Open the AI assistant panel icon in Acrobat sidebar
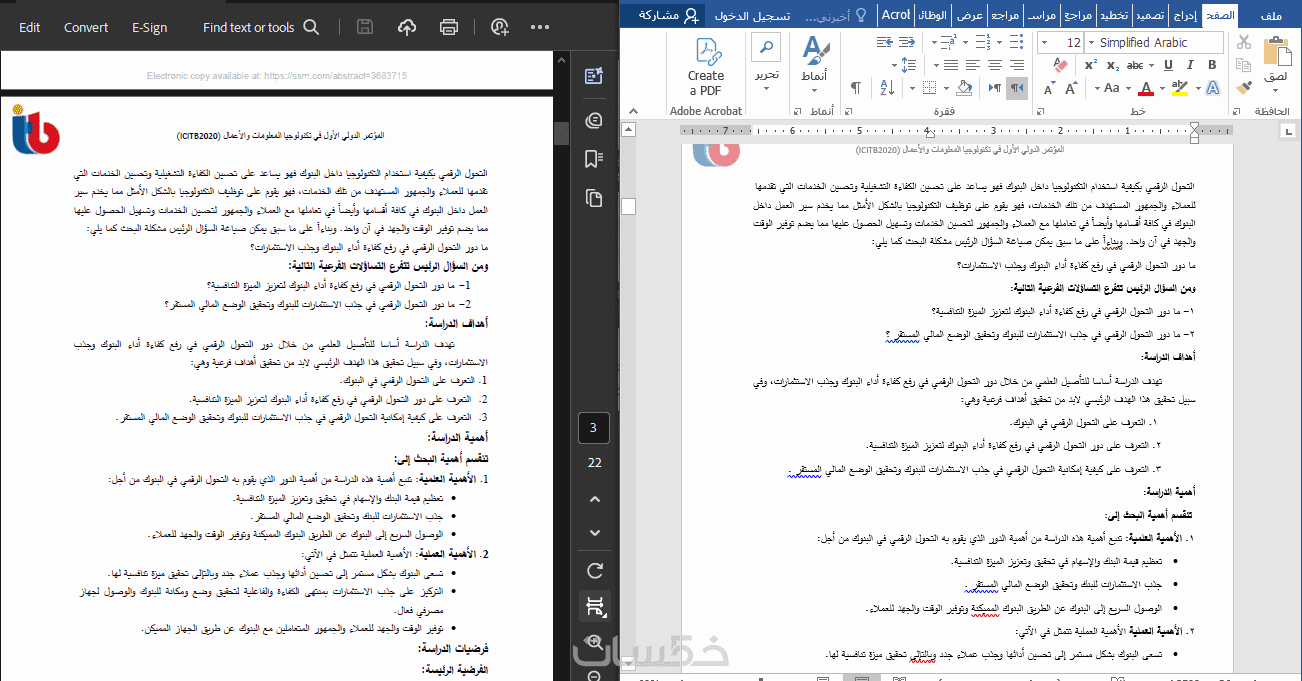Screen dimensions: 1302x681 (x=594, y=76)
